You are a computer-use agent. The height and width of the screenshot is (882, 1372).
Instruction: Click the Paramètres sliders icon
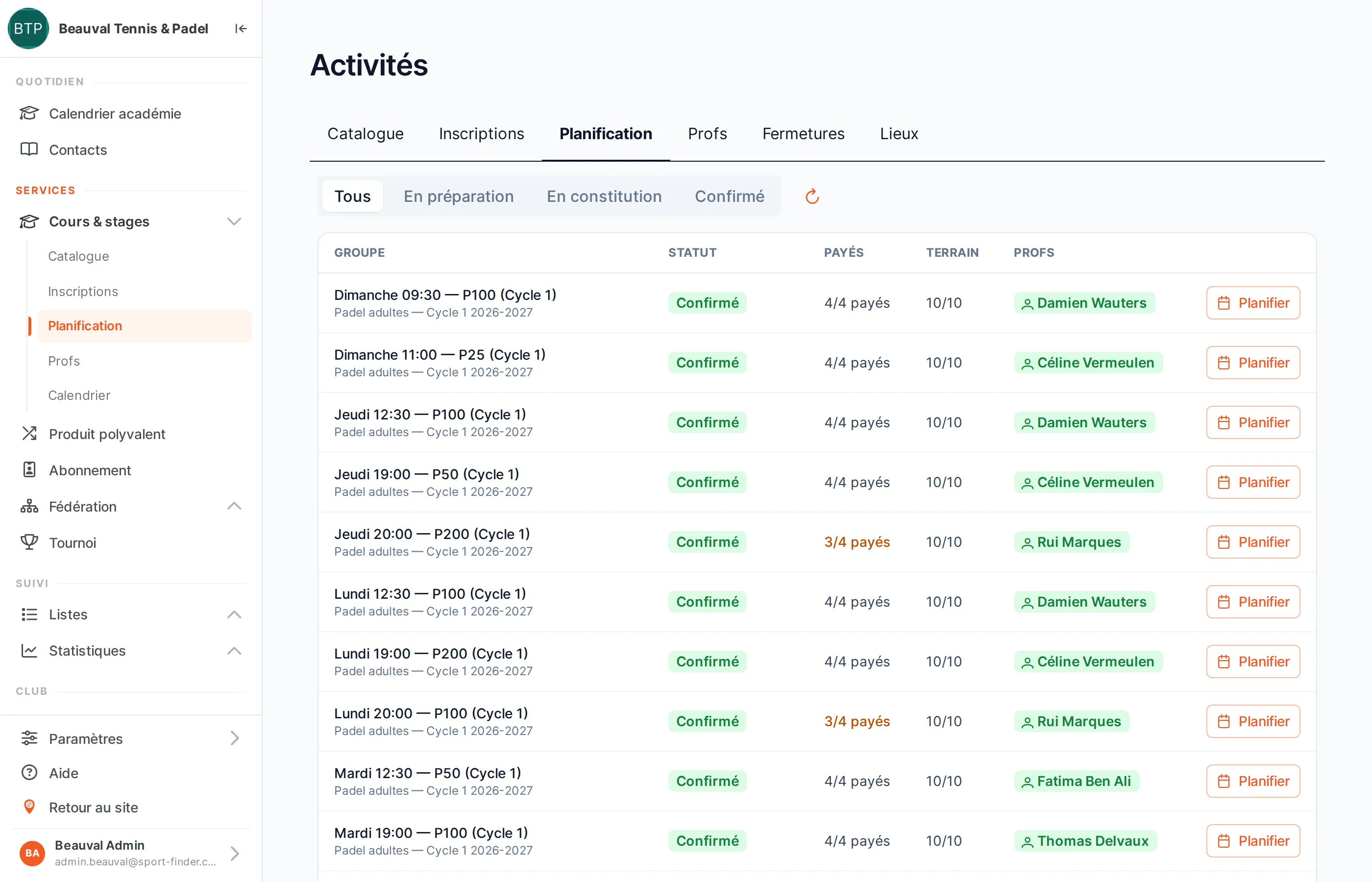29,738
